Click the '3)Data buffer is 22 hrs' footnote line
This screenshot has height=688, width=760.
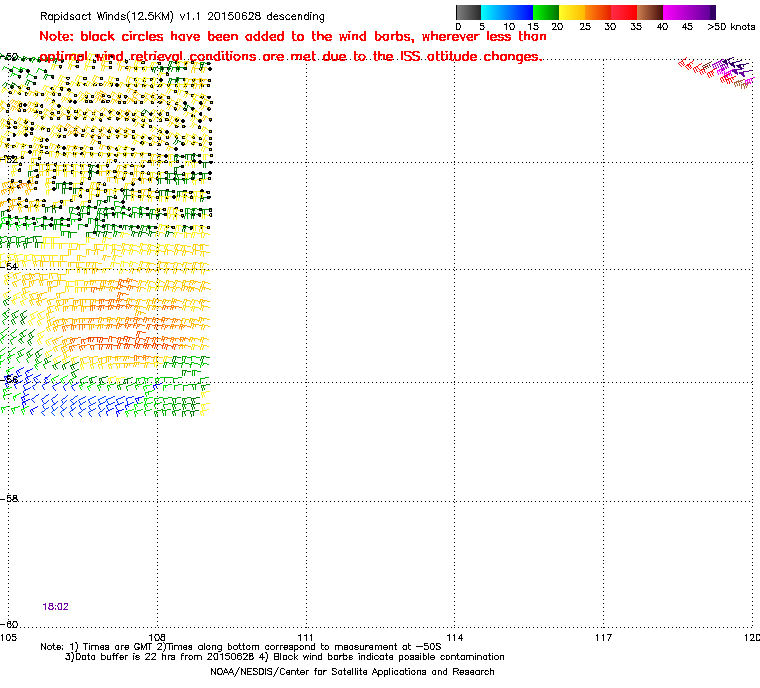[x=285, y=657]
